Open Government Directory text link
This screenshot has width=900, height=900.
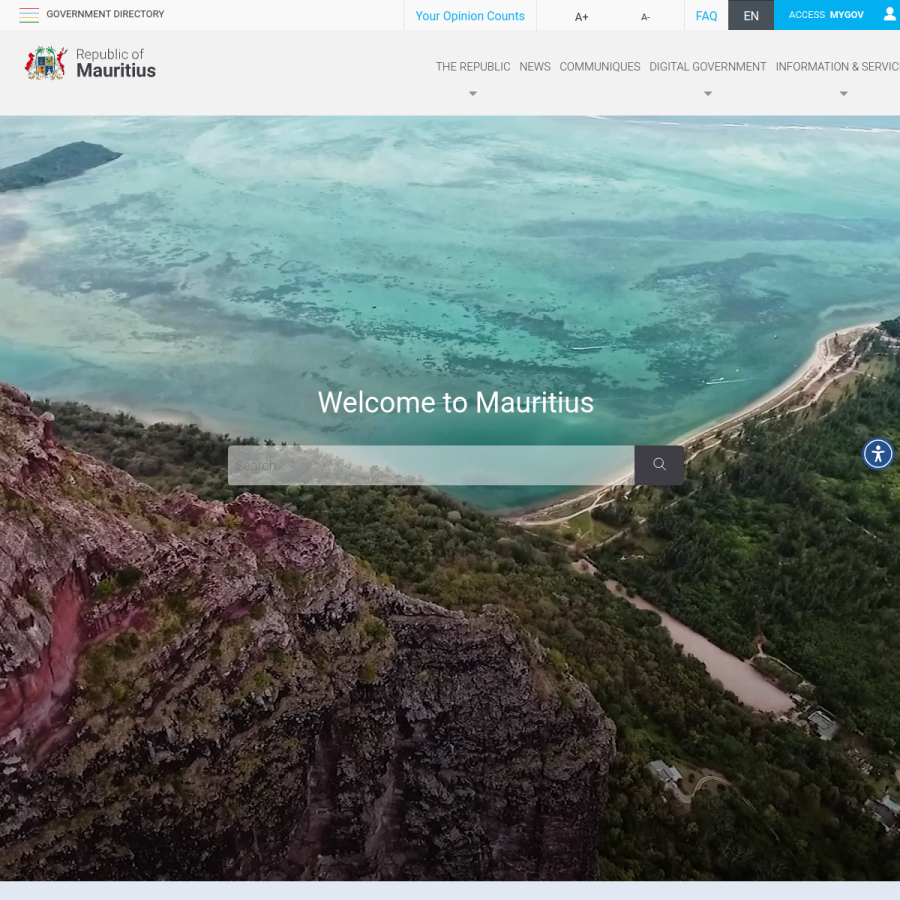pos(105,14)
